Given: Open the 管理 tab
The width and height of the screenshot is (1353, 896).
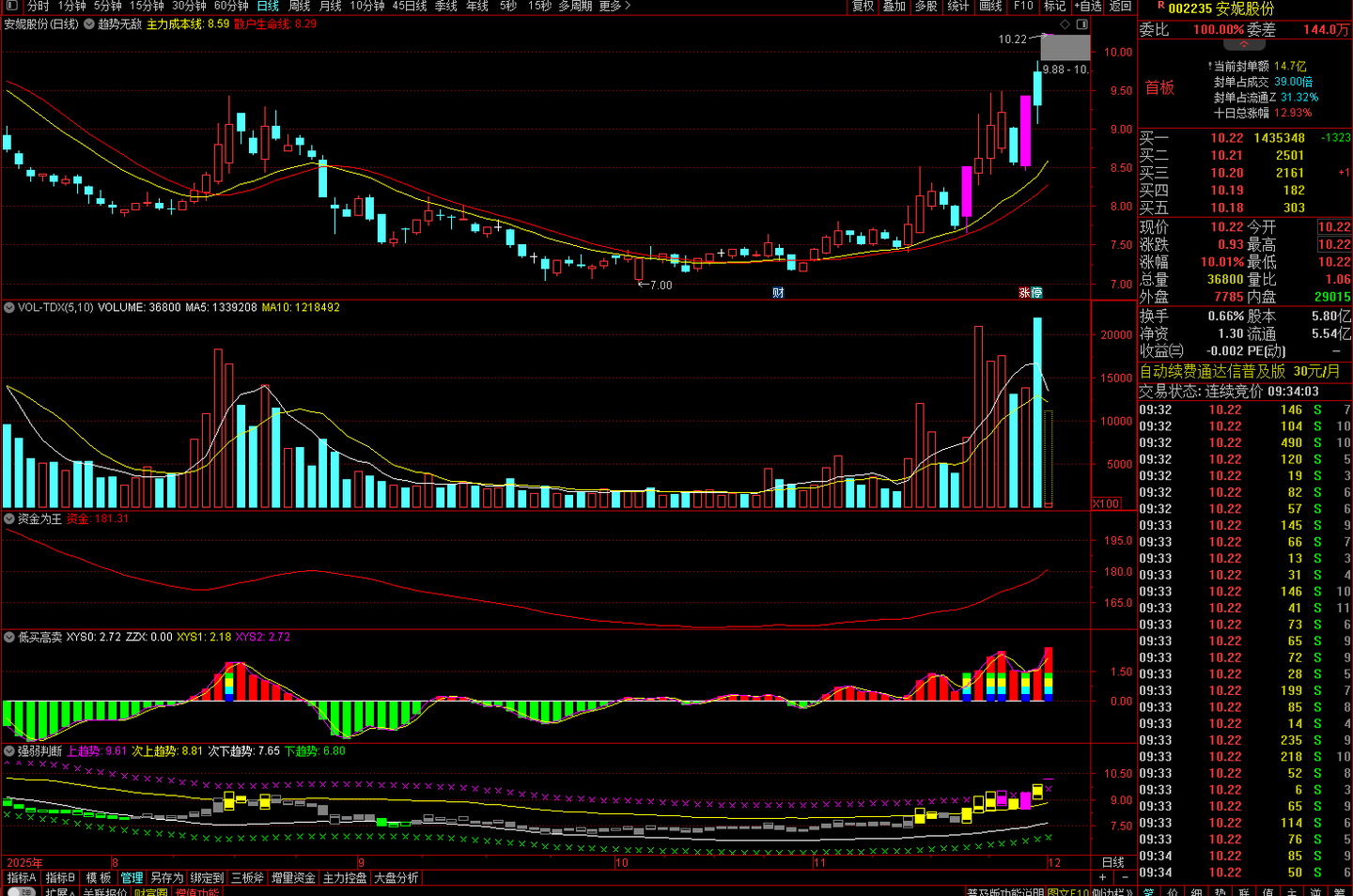Looking at the screenshot, I should click(132, 878).
